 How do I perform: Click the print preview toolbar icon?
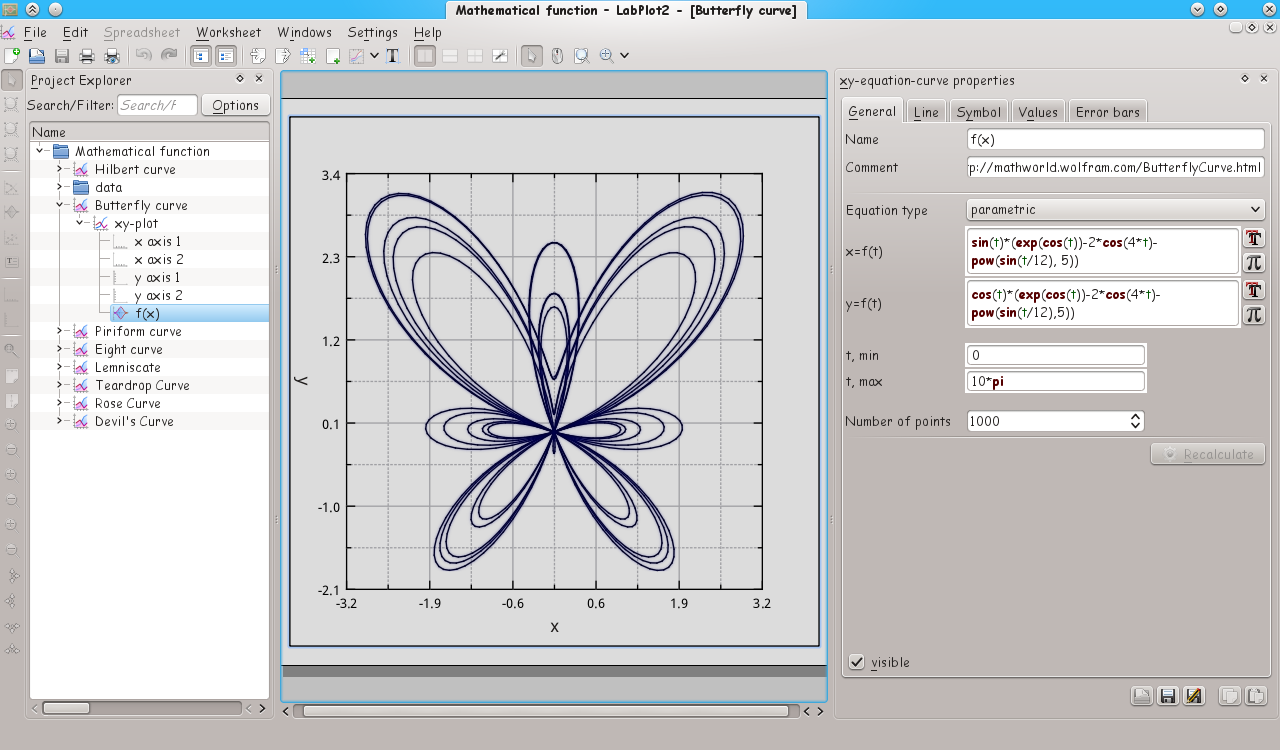[x=112, y=56]
